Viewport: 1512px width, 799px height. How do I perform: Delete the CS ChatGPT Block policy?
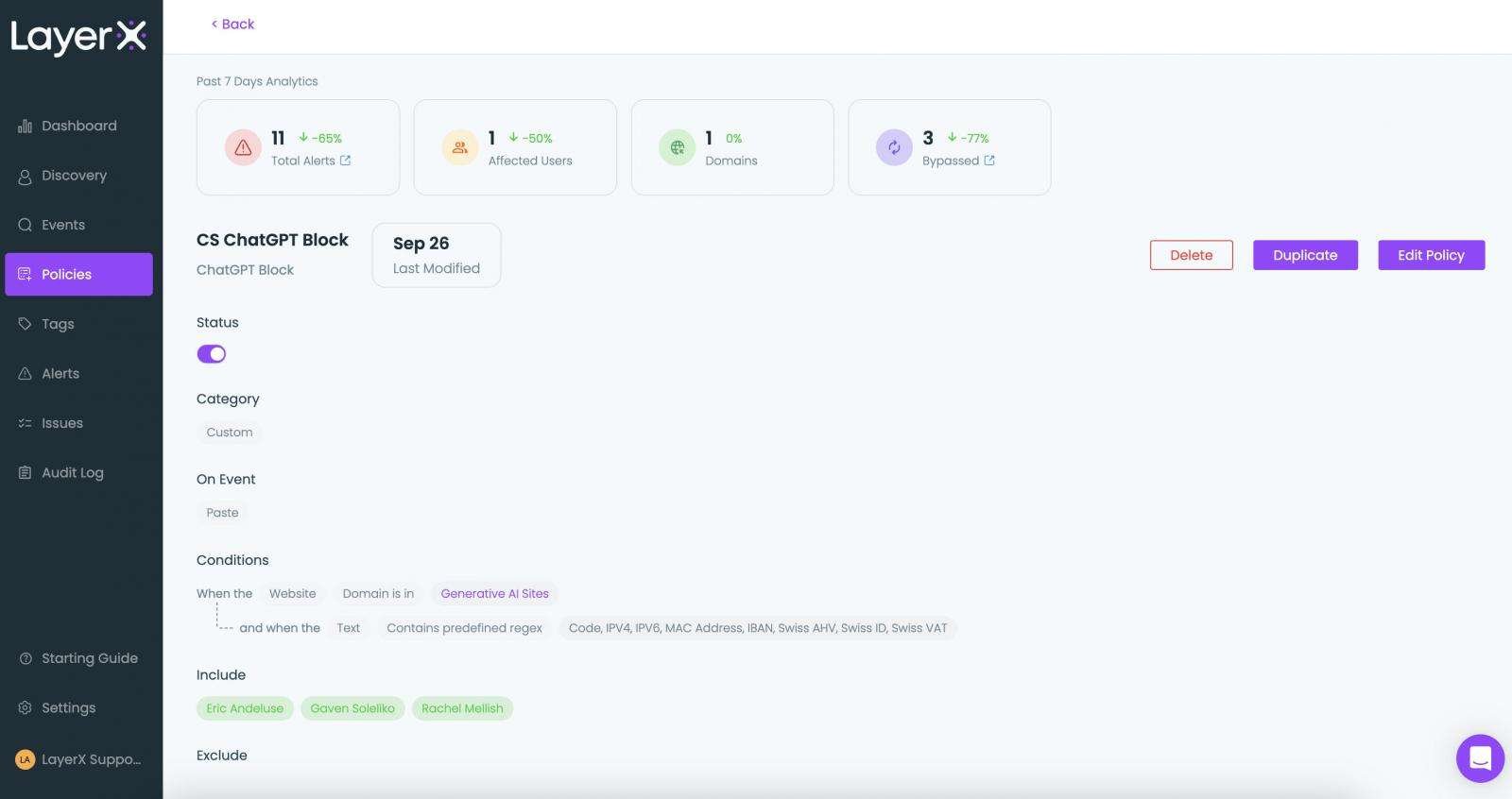coord(1191,255)
